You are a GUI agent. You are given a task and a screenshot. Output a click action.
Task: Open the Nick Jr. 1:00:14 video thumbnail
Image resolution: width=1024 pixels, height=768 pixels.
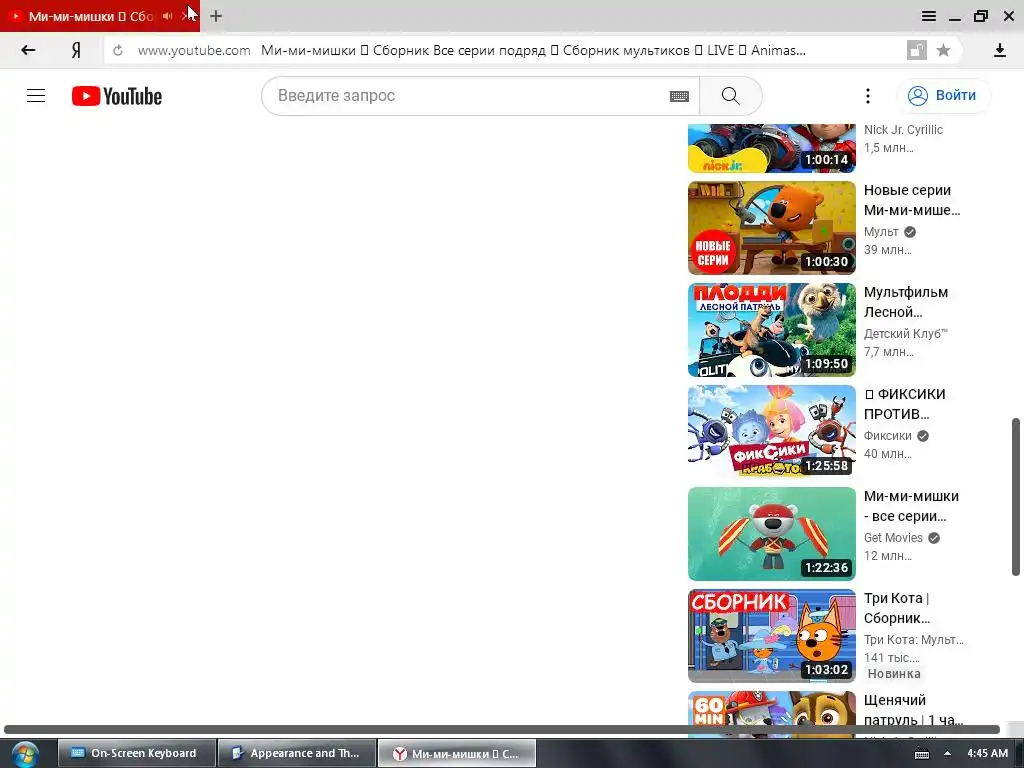tap(771, 148)
